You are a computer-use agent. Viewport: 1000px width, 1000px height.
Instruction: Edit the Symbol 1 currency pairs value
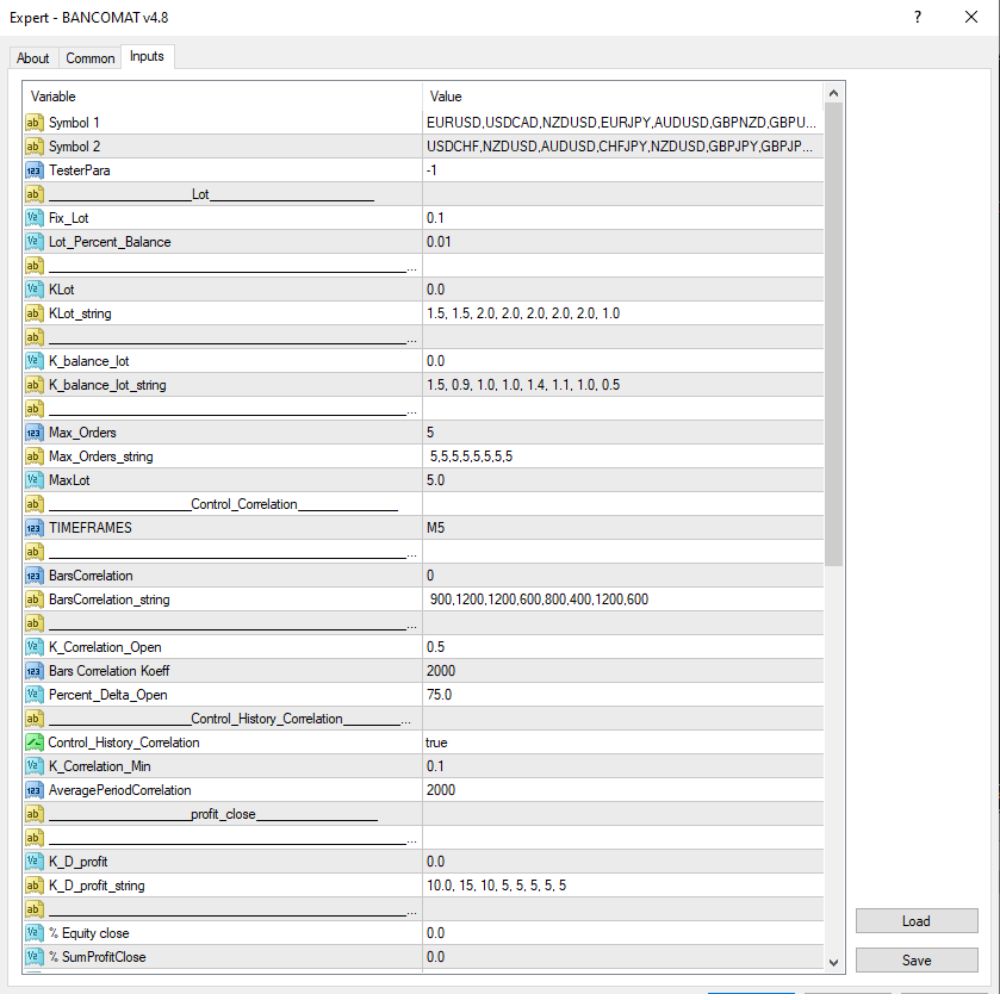(x=622, y=122)
